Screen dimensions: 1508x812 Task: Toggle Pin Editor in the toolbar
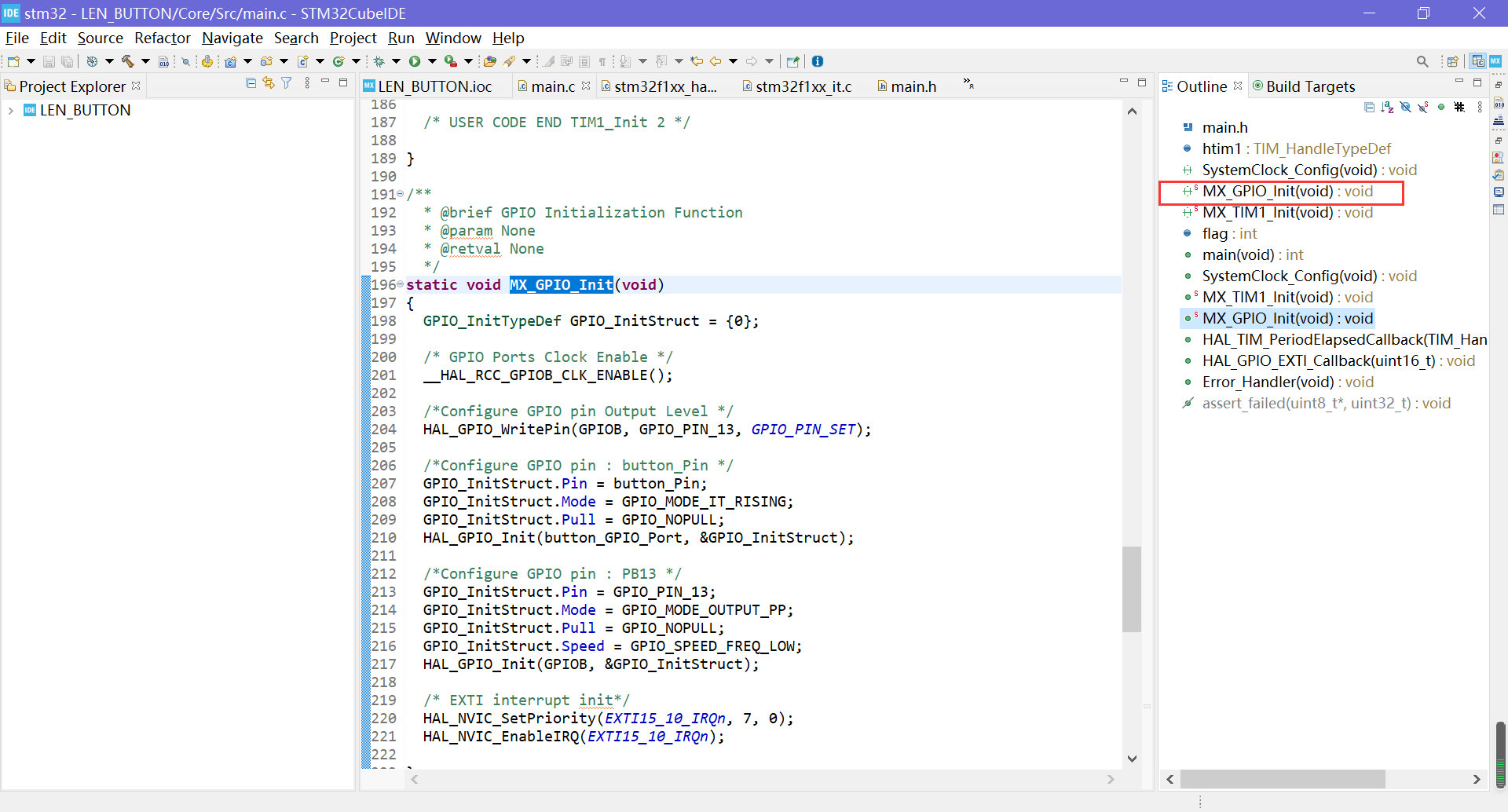click(x=792, y=61)
